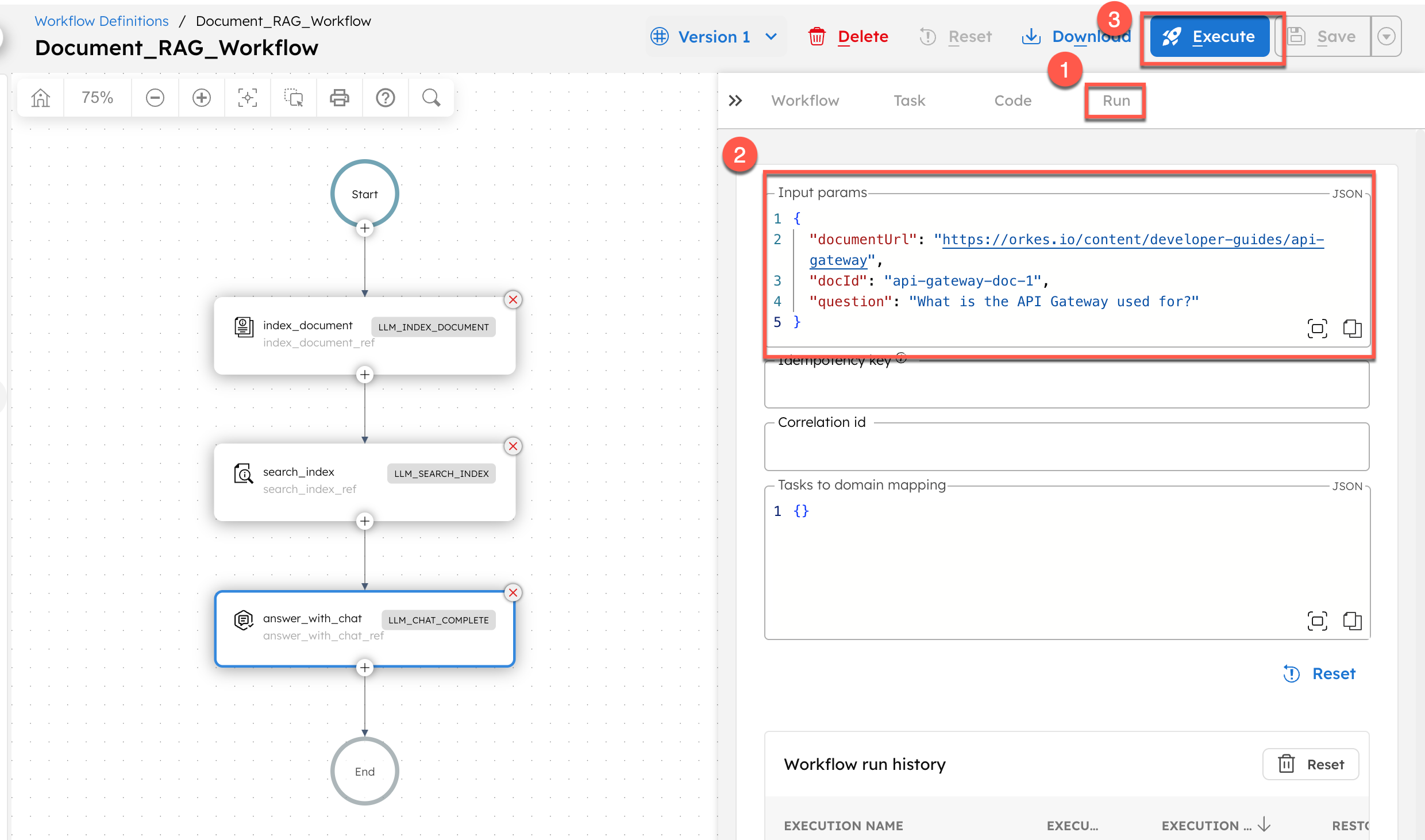Collapse the right panel with the chevron
This screenshot has width=1425, height=840.
(735, 100)
